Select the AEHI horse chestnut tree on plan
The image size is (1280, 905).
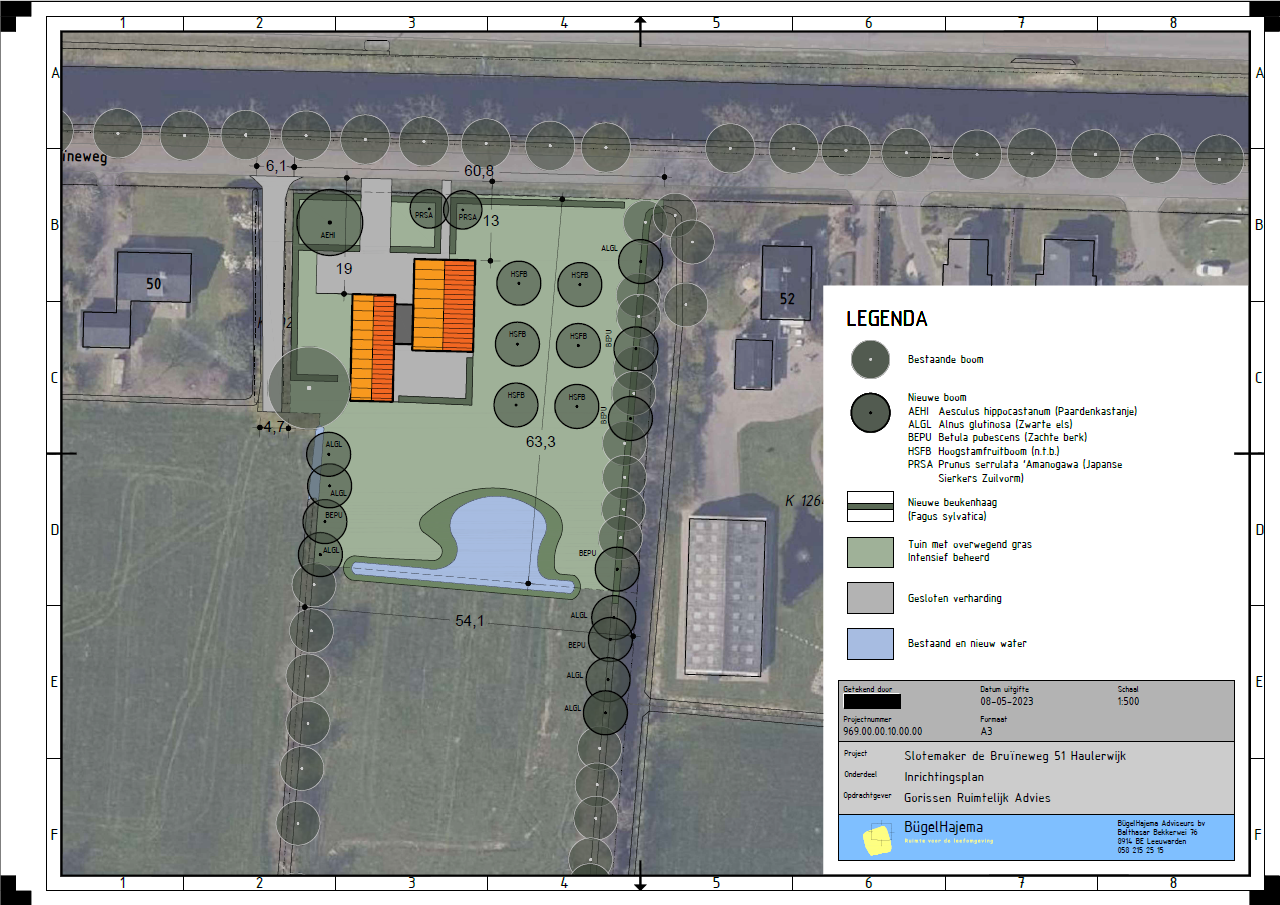(x=329, y=222)
